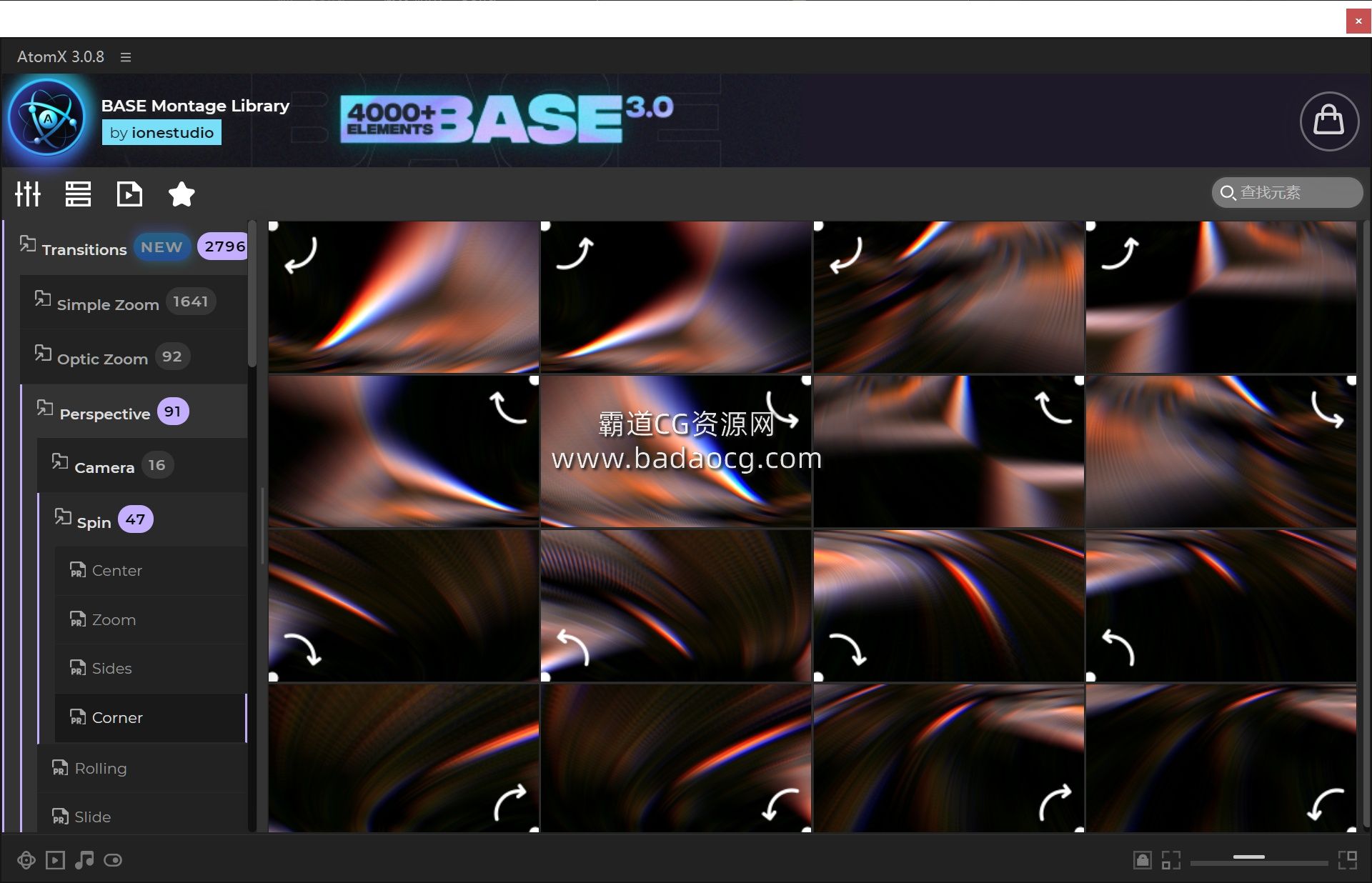Click the lock icon in bottom bar

coord(1142,860)
